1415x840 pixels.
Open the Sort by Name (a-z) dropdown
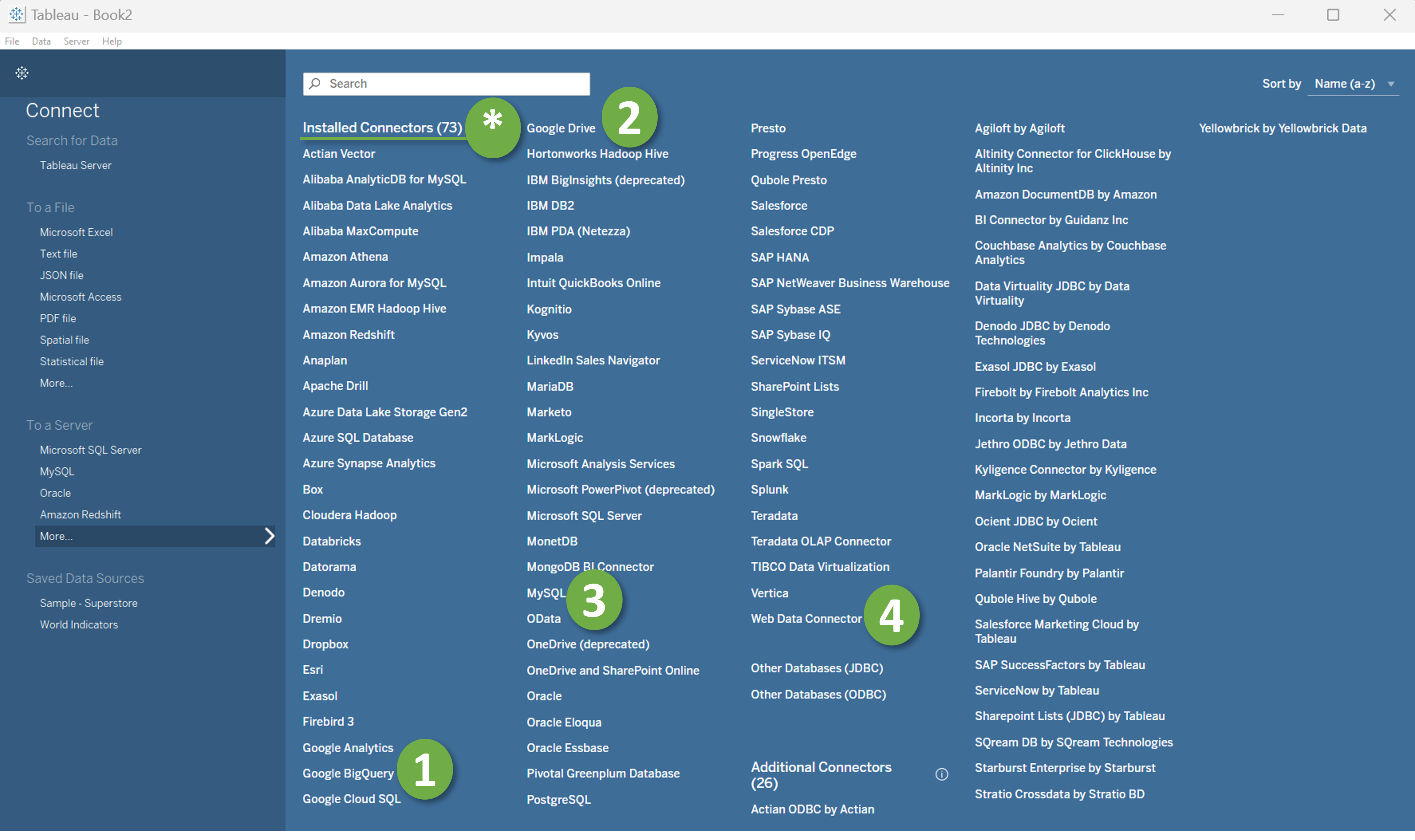coord(1353,84)
